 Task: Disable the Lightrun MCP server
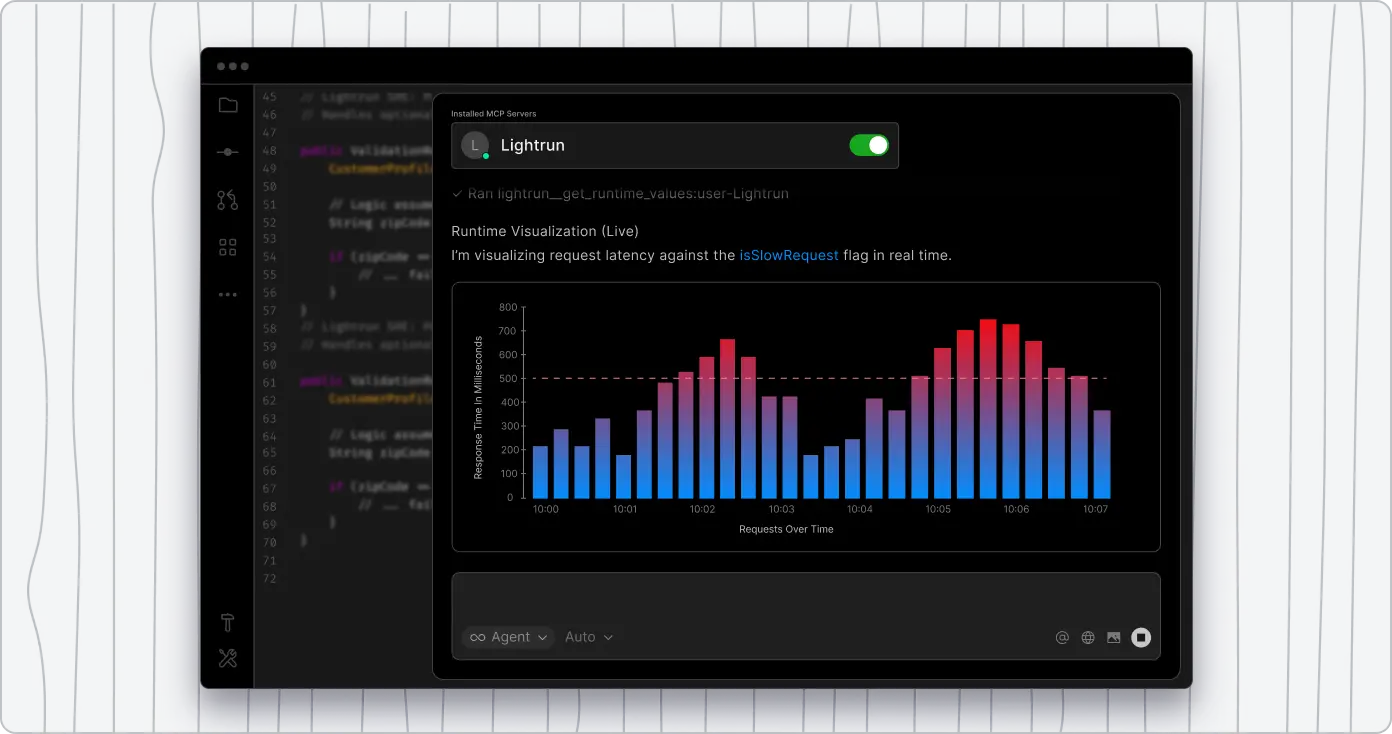869,144
